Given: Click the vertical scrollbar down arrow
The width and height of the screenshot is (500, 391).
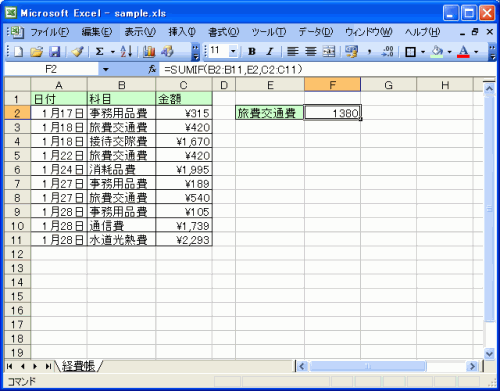Looking at the screenshot, I should tap(489, 353).
